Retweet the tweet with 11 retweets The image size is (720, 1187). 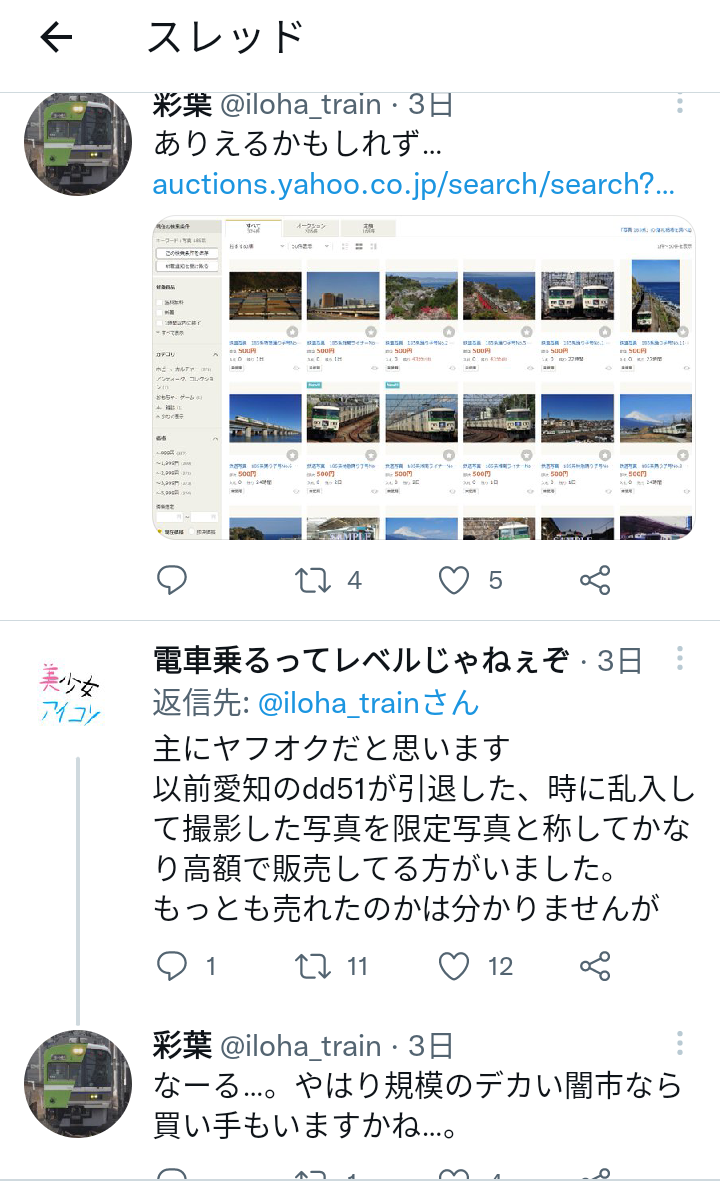pos(313,966)
